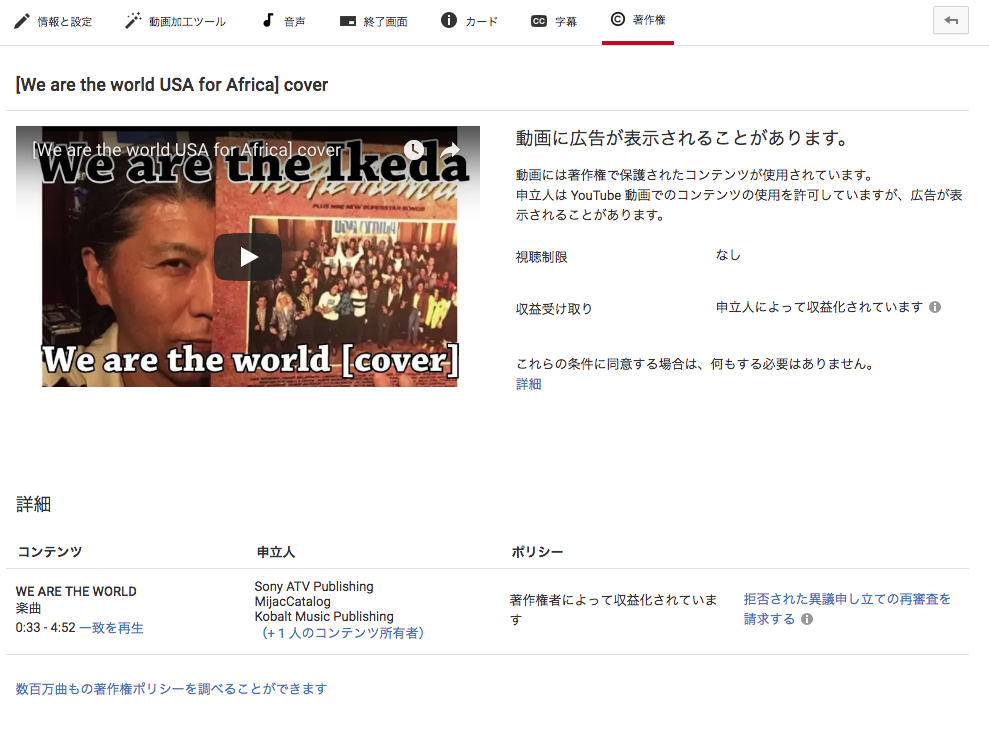Click the back arrow button

[951, 21]
